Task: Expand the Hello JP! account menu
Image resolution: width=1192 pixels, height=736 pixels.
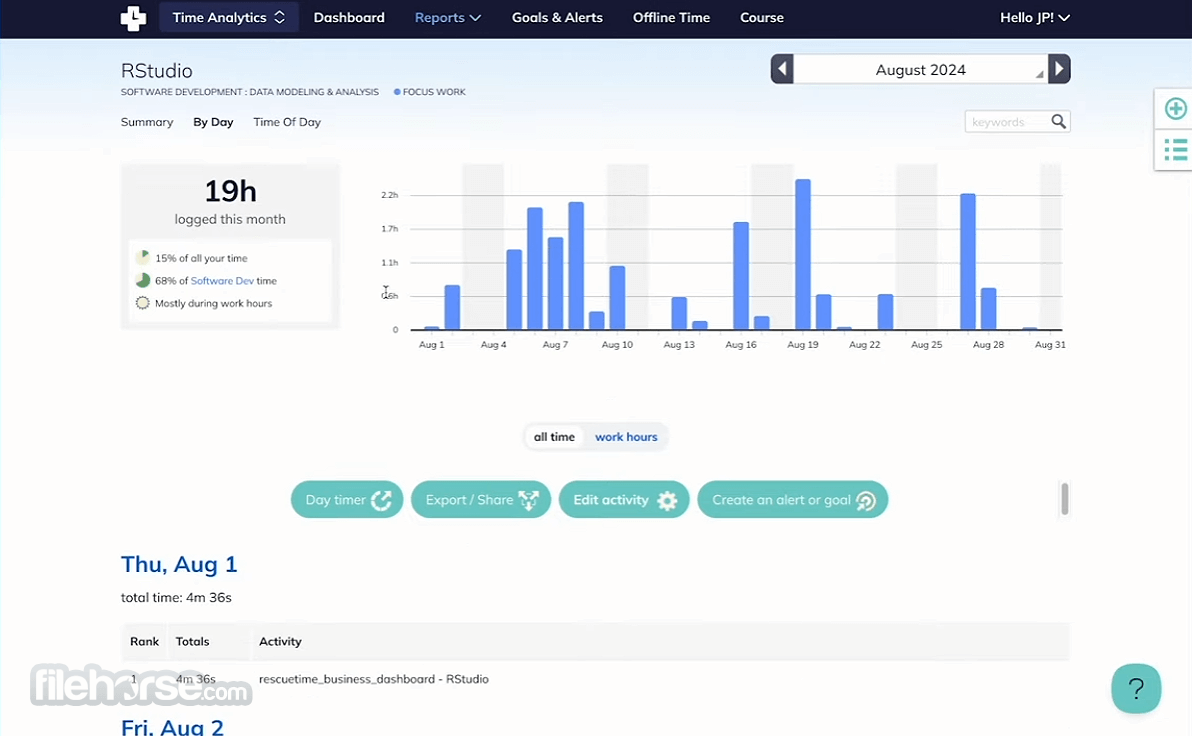Action: point(1035,17)
